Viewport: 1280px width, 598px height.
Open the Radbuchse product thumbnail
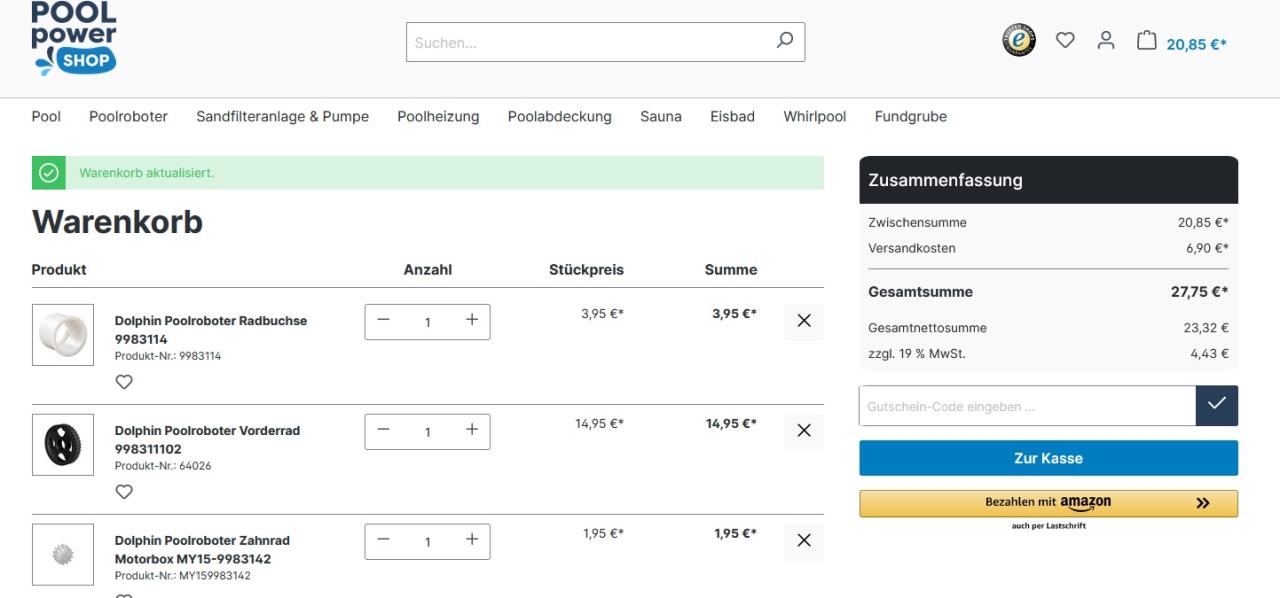pyautogui.click(x=63, y=335)
